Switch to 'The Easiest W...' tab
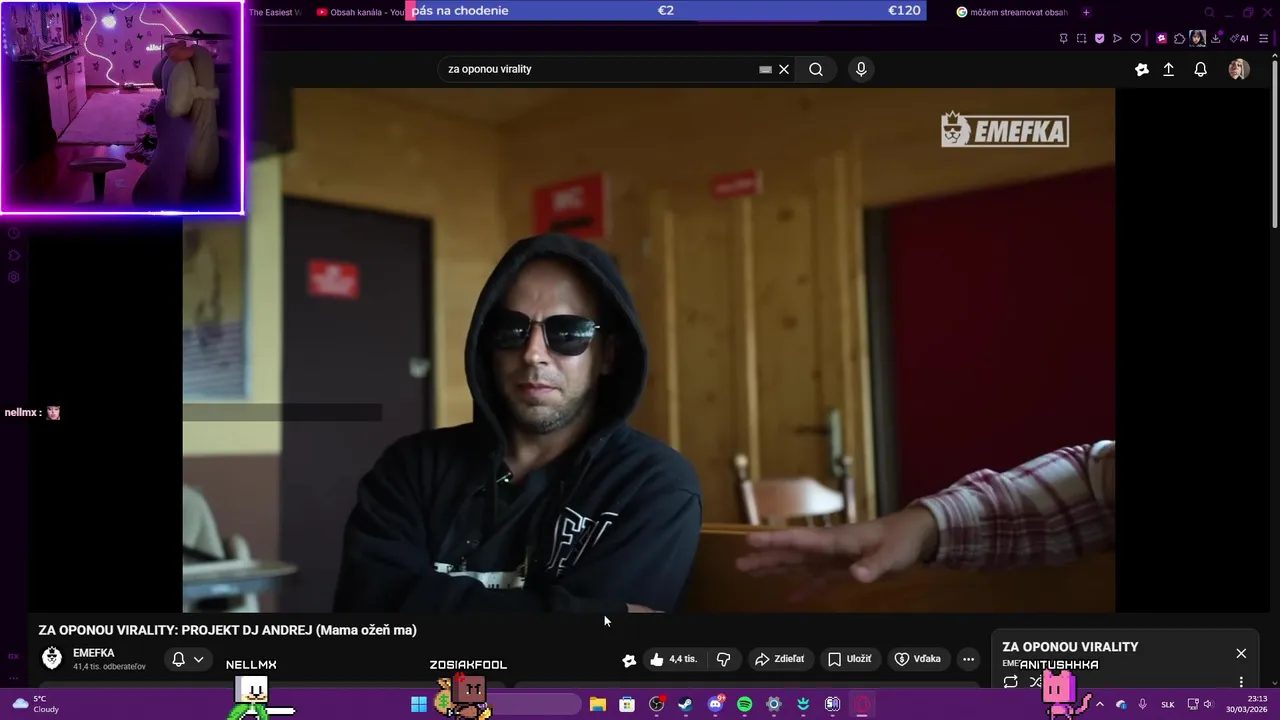This screenshot has width=1280, height=720. (274, 12)
